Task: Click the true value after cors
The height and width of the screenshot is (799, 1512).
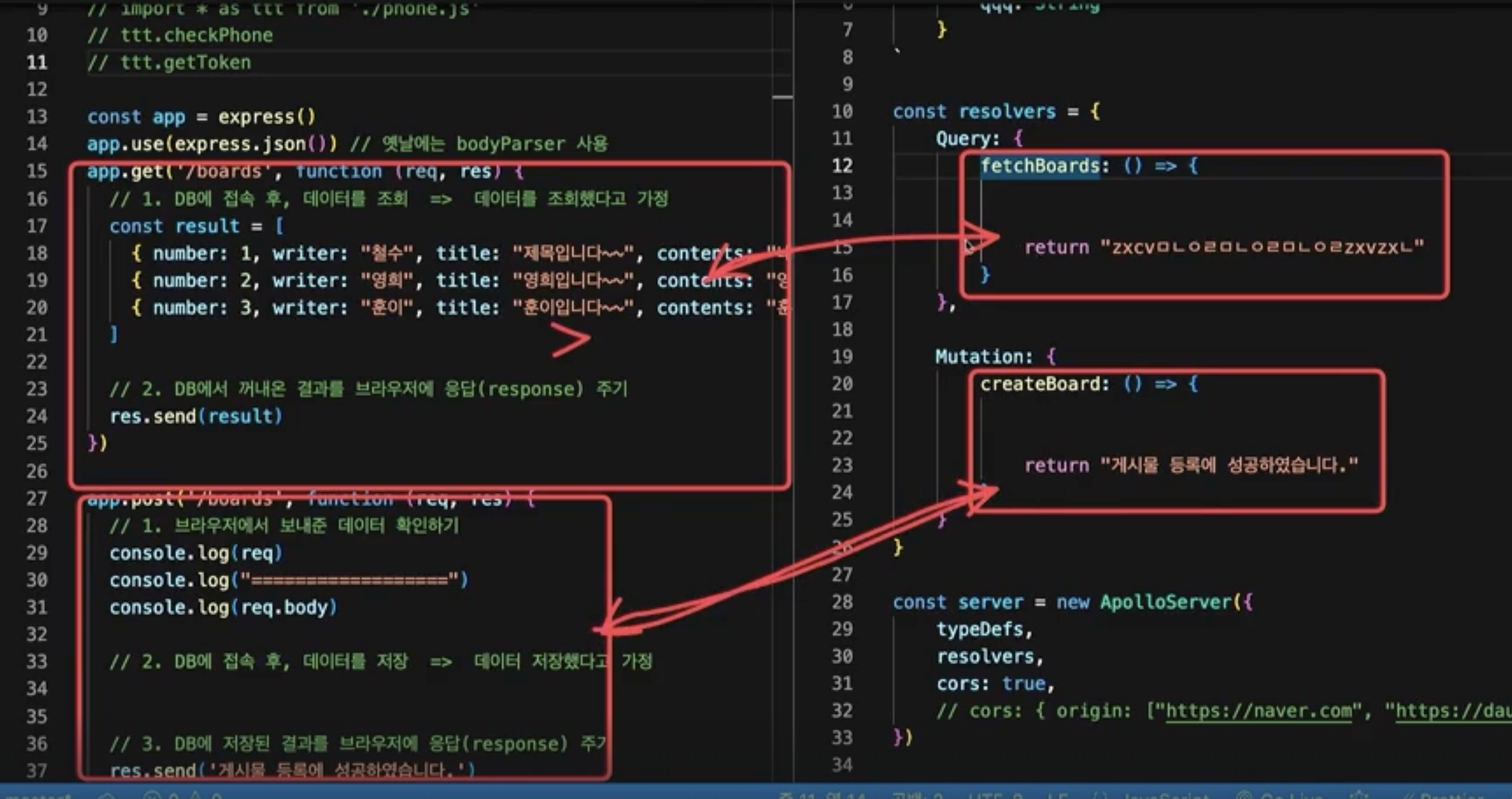Action: pos(1024,684)
